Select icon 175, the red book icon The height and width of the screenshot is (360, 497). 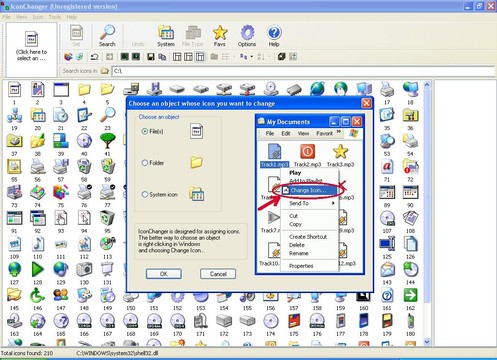(x=294, y=321)
